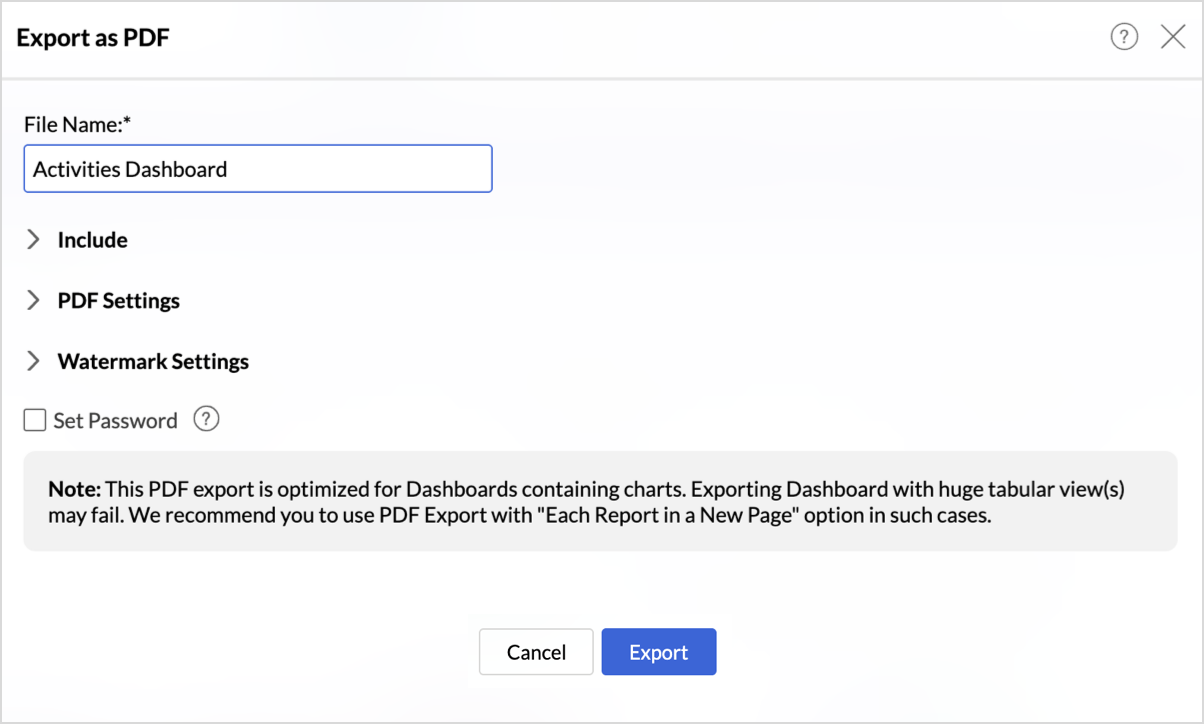Click the help icon beside Set Password

pos(206,420)
